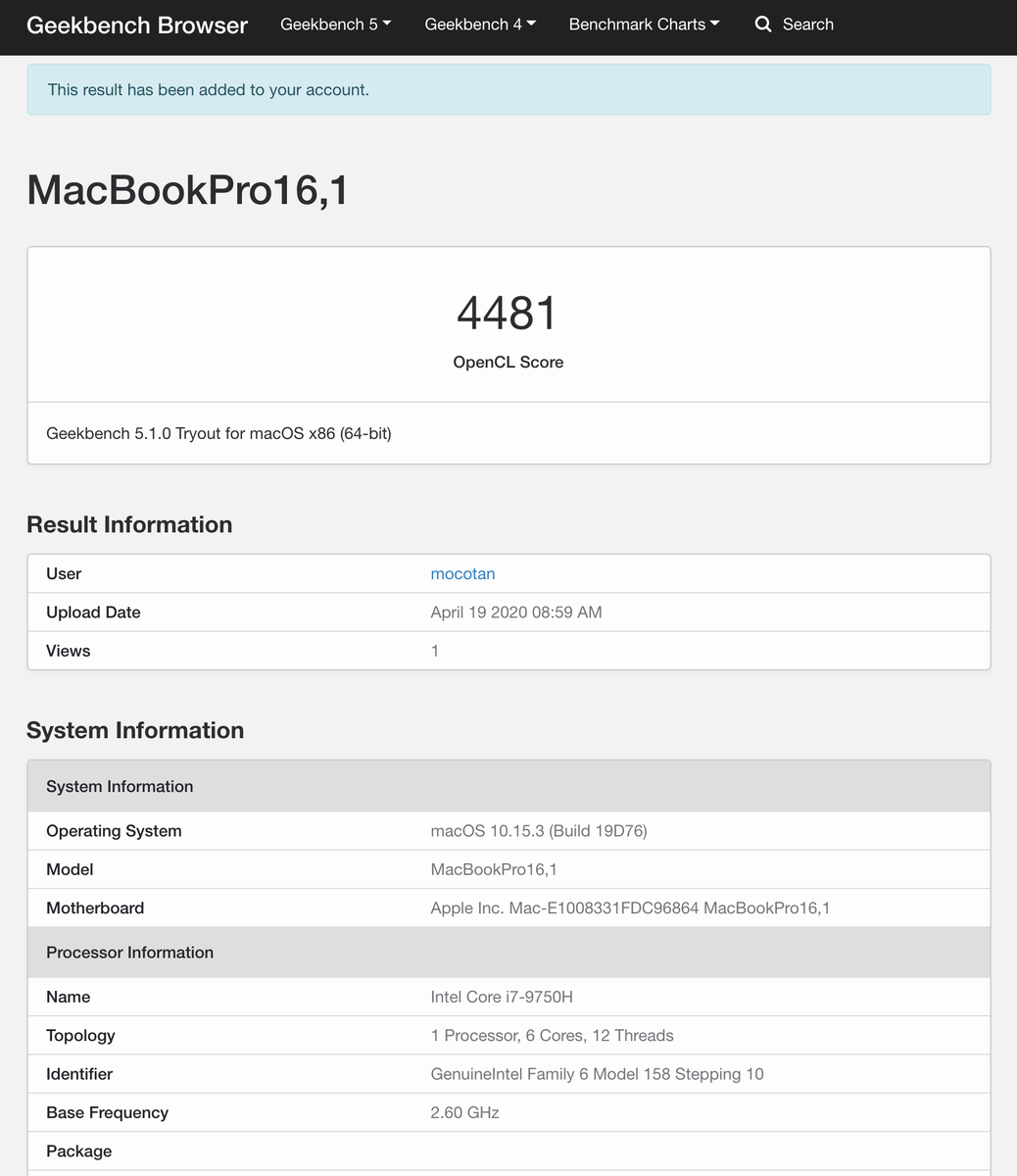Select the Motherboard value Apple Inc. Mac-E1008331FDC96864
The height and width of the screenshot is (1176, 1017).
630,908
